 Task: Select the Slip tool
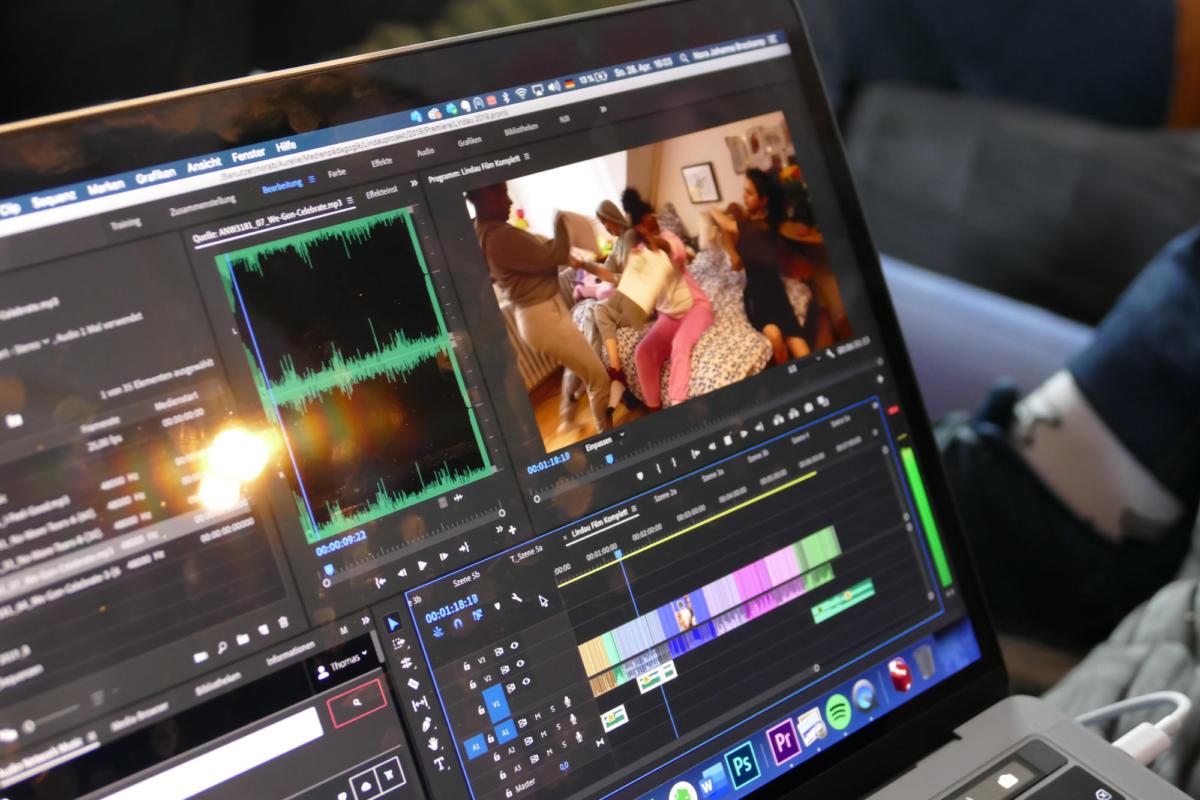(x=420, y=705)
